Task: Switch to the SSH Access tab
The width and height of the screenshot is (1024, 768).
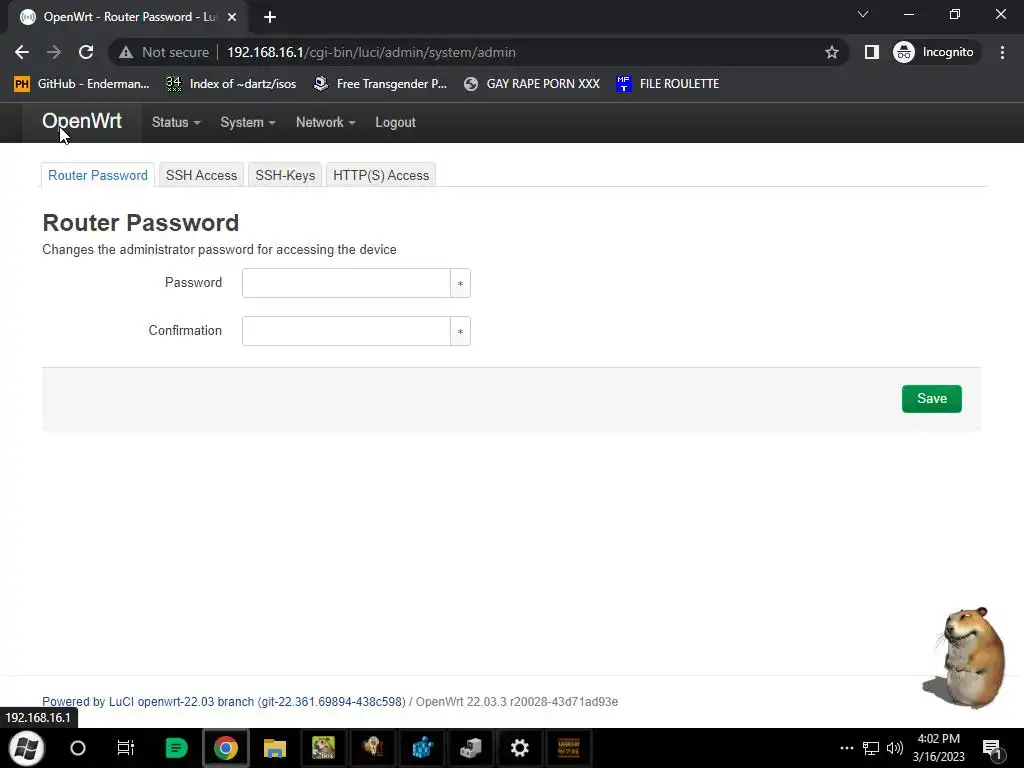Action: (x=201, y=175)
